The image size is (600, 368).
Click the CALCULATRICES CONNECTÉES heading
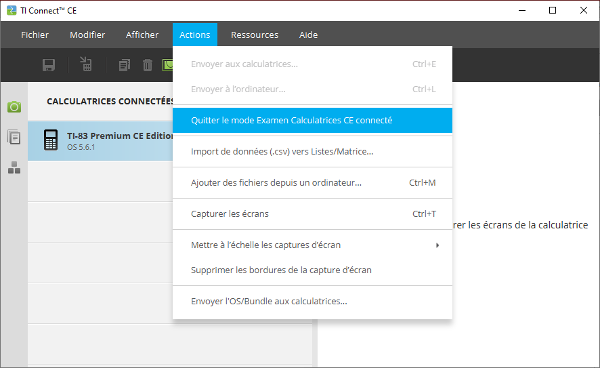click(x=110, y=101)
